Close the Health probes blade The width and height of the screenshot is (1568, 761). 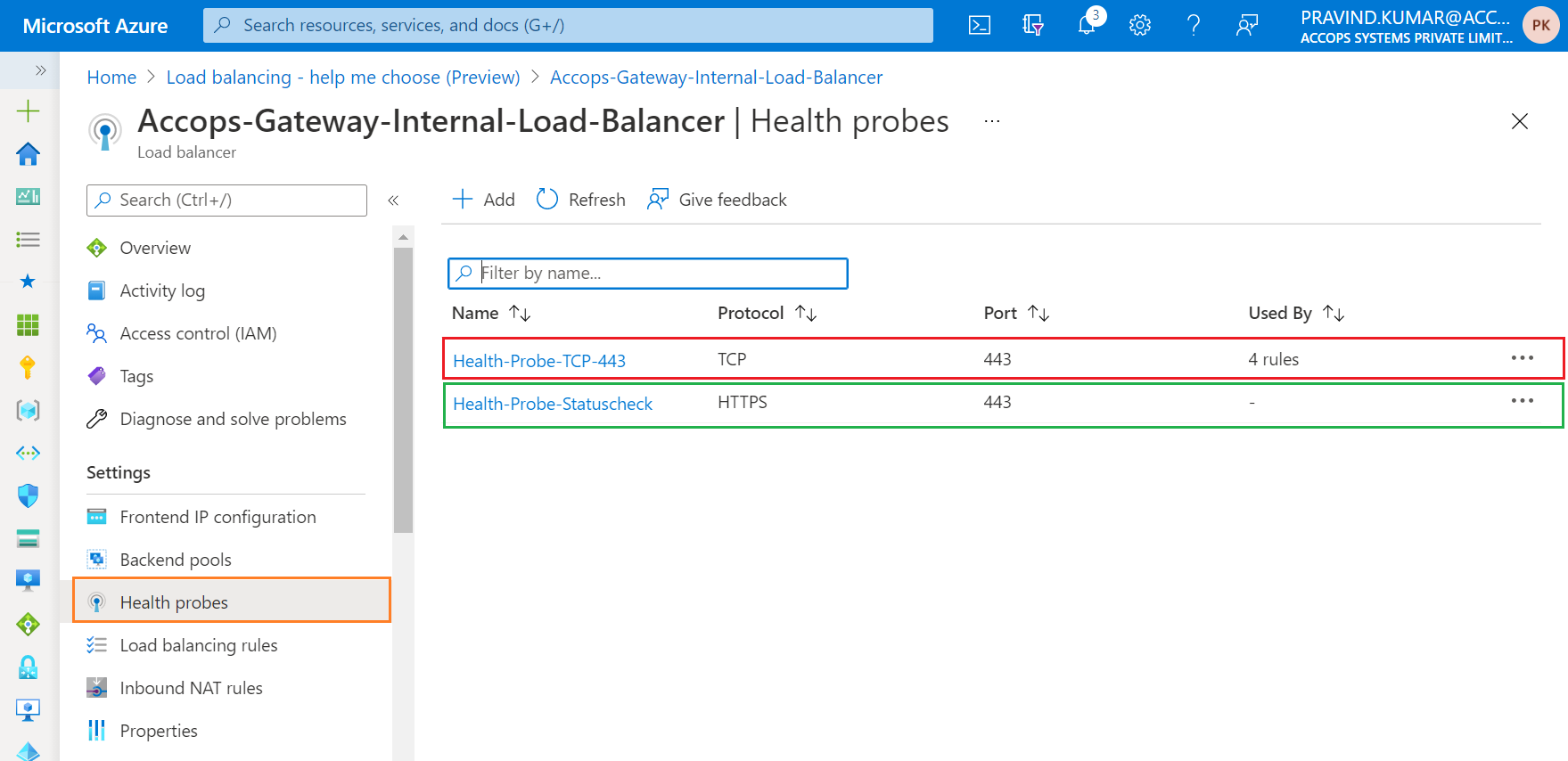tap(1520, 121)
